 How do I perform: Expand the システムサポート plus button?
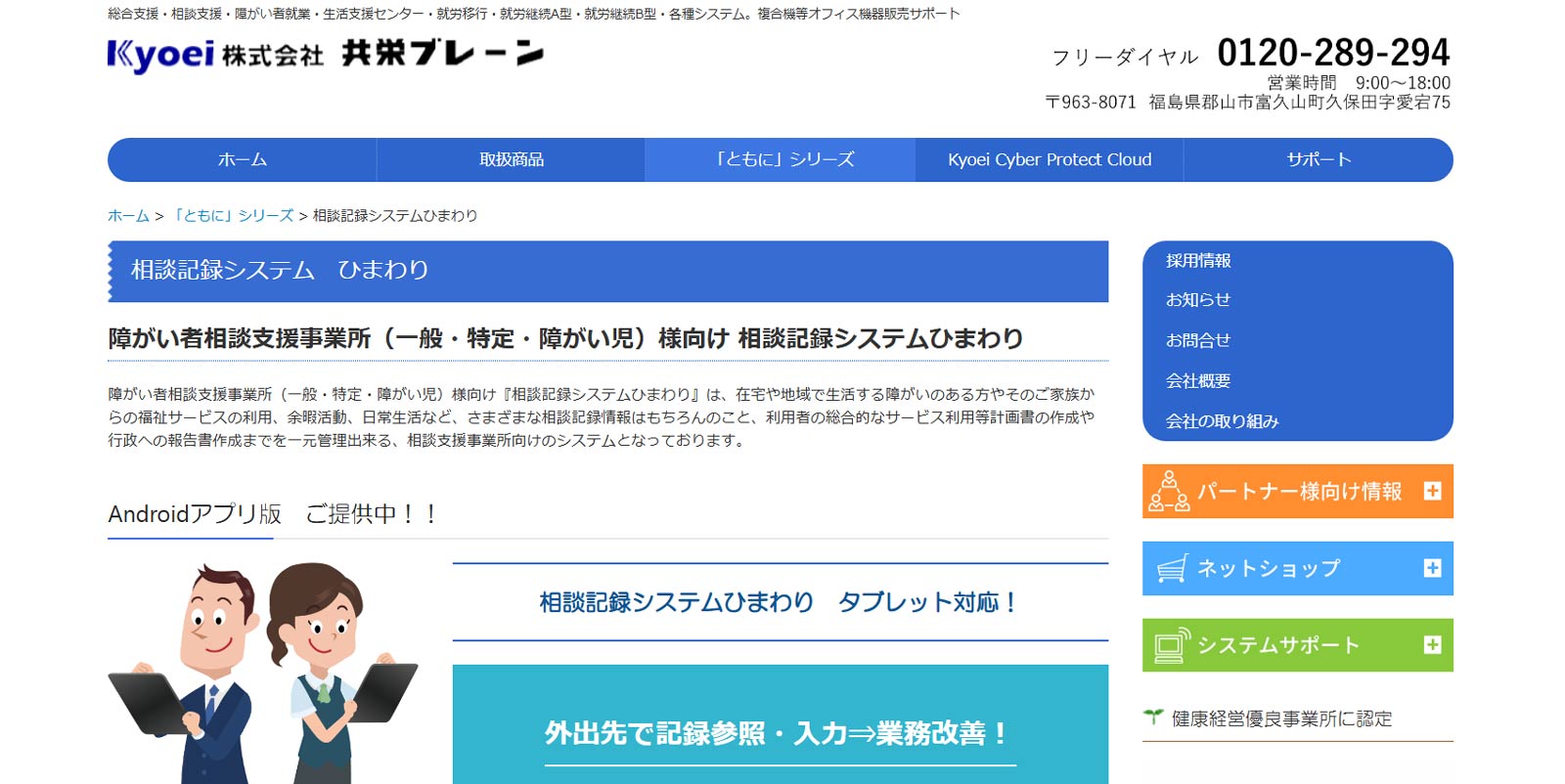(x=1432, y=645)
